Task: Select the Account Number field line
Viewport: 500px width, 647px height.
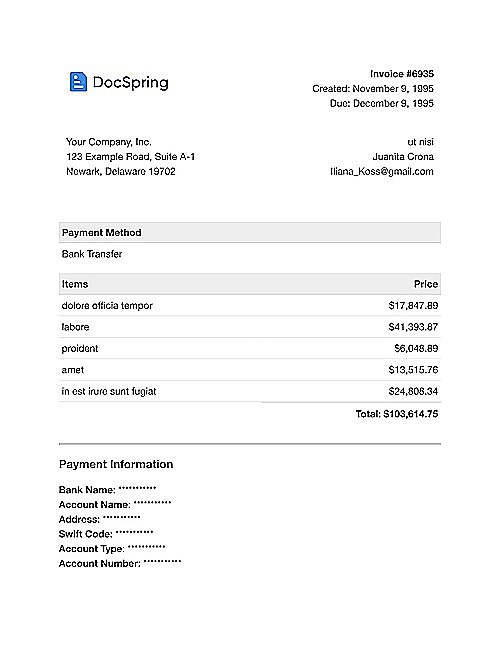Action: pos(120,564)
